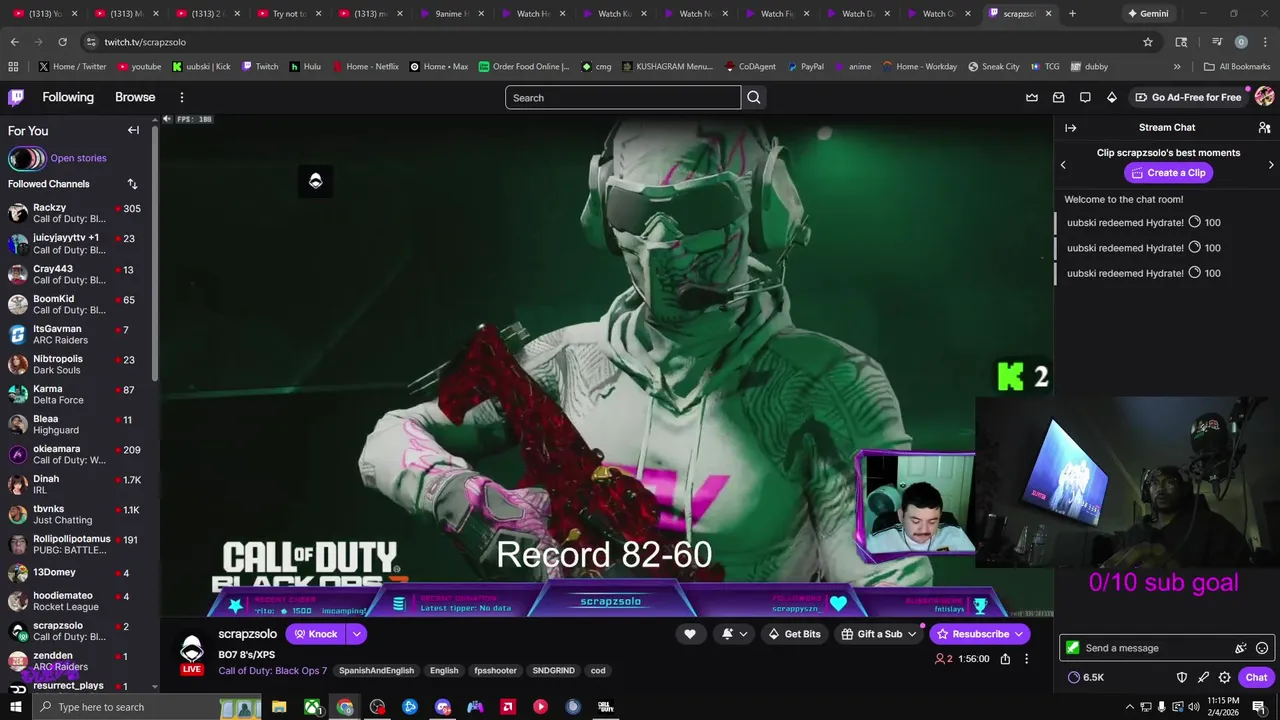
Task: Open Twitch home via the logo
Action: pos(16,97)
